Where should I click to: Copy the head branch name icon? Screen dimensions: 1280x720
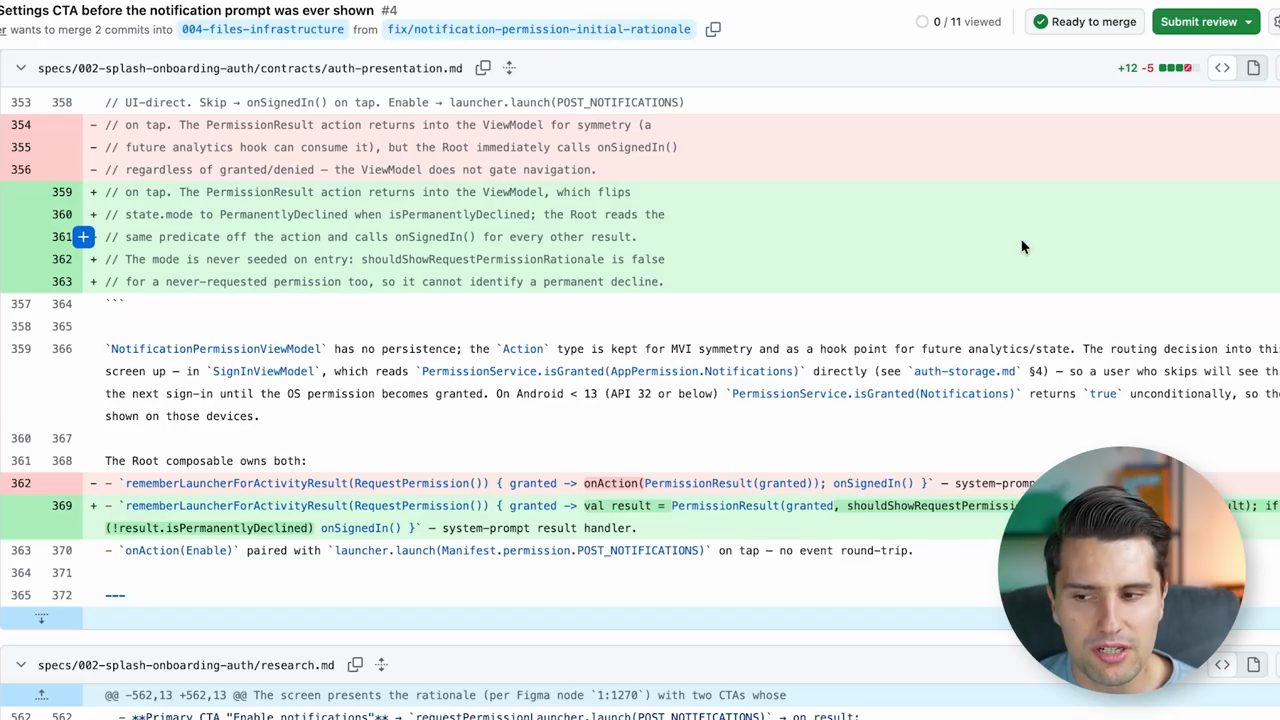713,30
